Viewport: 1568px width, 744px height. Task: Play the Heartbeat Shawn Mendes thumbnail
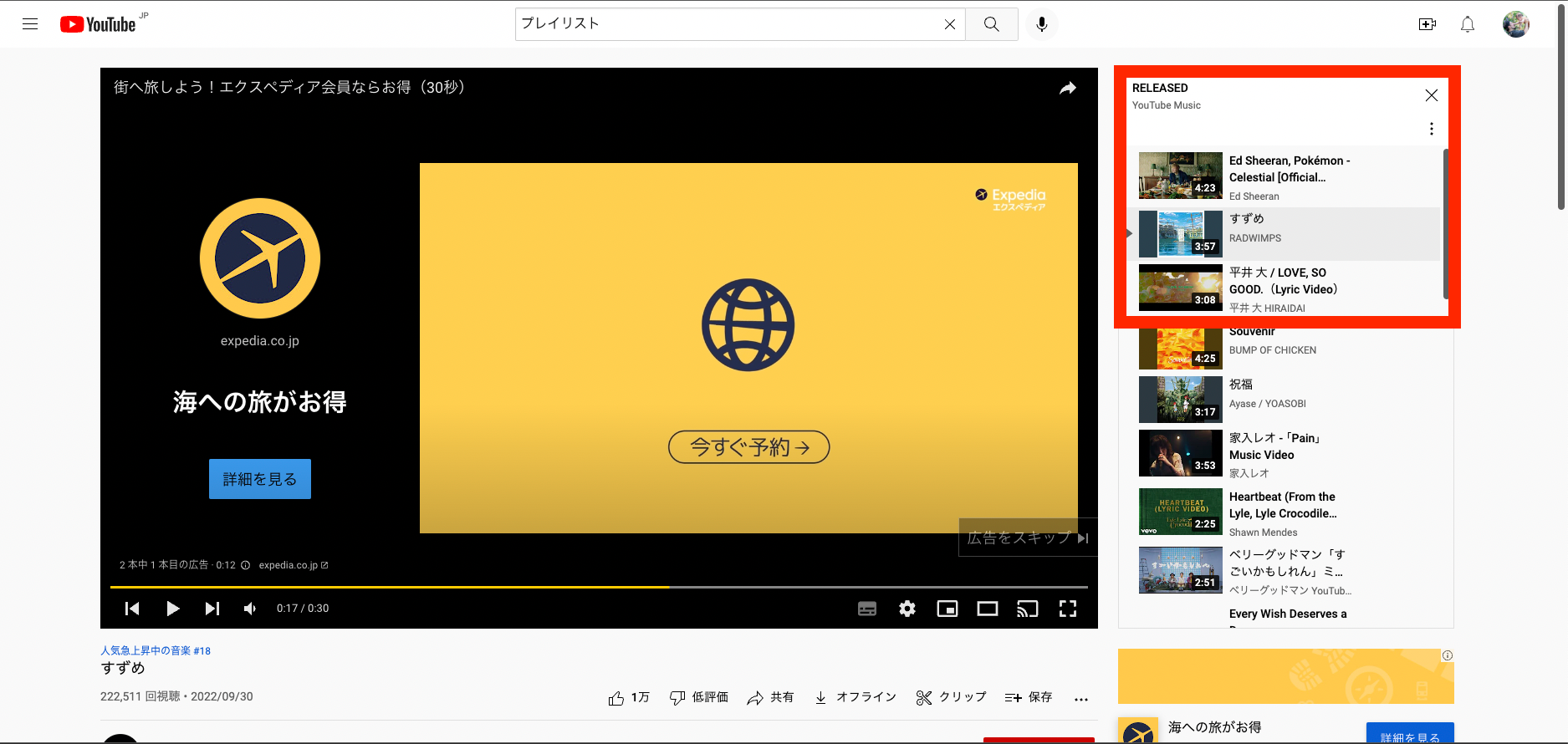pos(1181,512)
